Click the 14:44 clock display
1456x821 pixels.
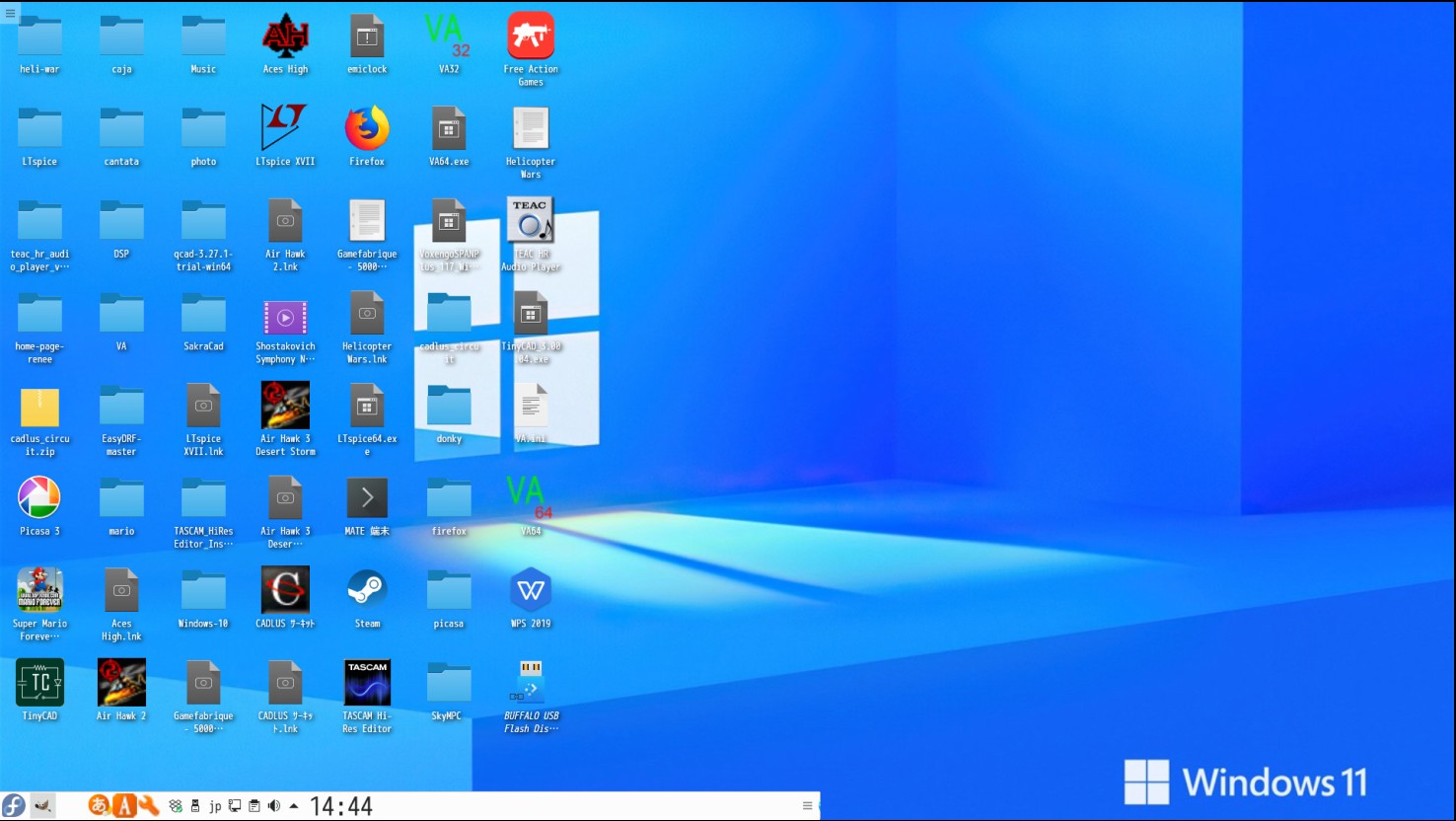[340, 806]
